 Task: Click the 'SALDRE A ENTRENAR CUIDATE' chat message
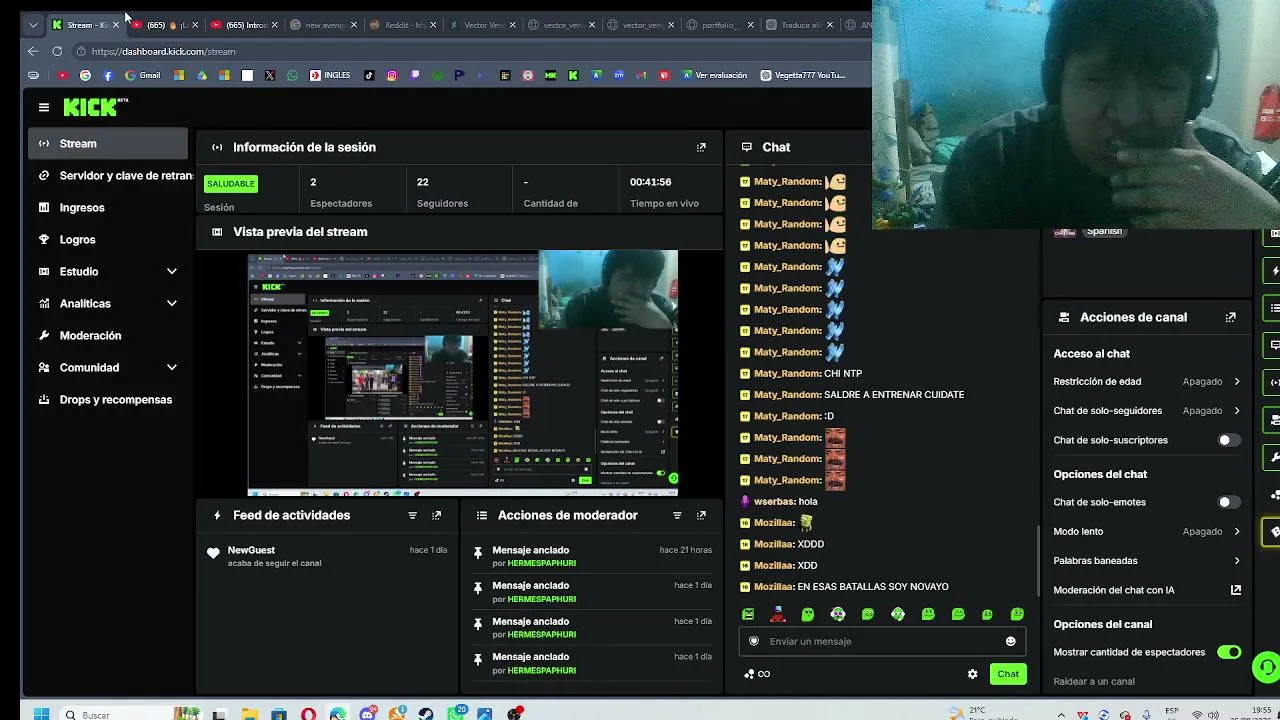point(894,395)
